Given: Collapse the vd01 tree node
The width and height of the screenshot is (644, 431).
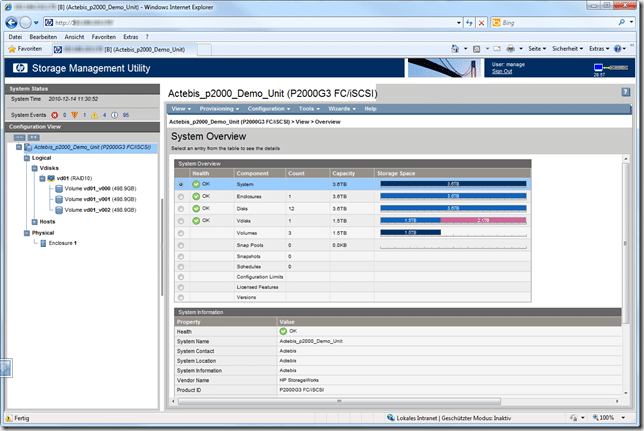Looking at the screenshot, I should pos(42,178).
